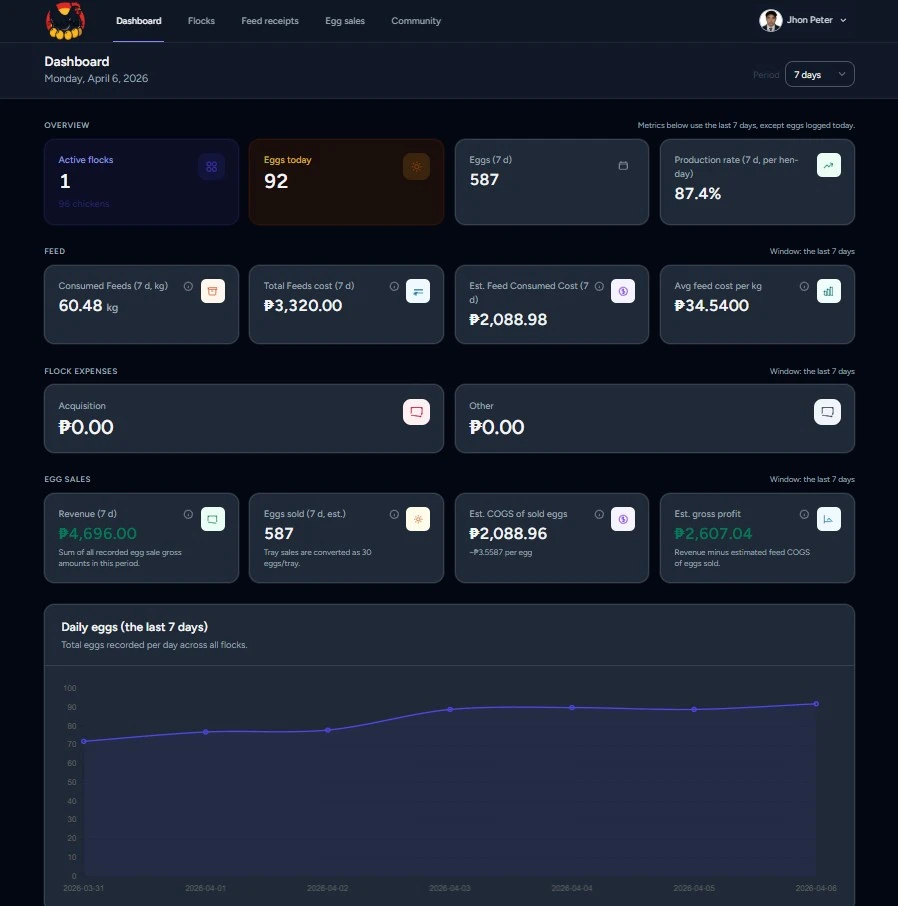This screenshot has height=906, width=898.
Task: Click the peso icon on Est. Feed Consumed Cost
Action: coord(622,291)
